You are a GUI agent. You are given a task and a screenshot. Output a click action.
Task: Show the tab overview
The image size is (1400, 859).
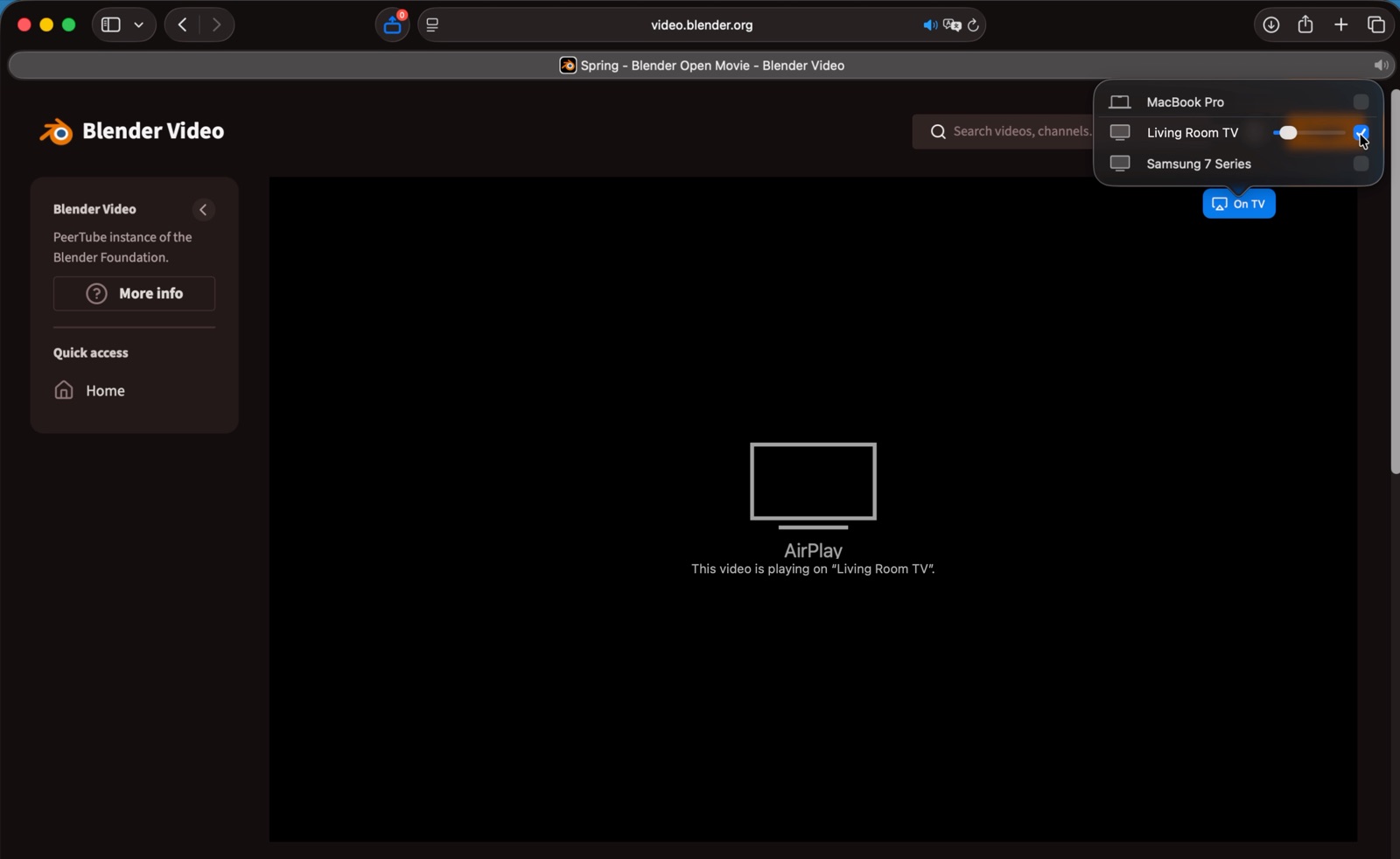click(x=1375, y=24)
